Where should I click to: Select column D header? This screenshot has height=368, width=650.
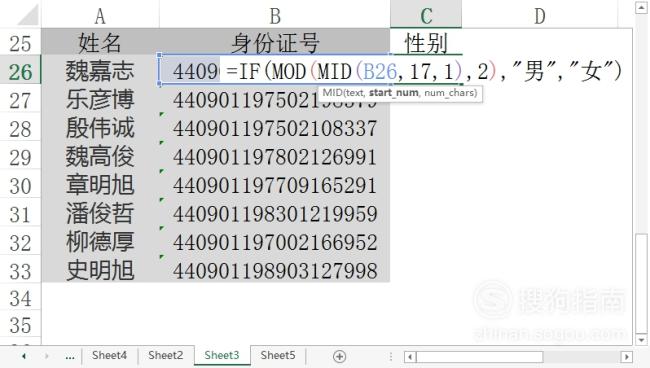pyautogui.click(x=539, y=16)
